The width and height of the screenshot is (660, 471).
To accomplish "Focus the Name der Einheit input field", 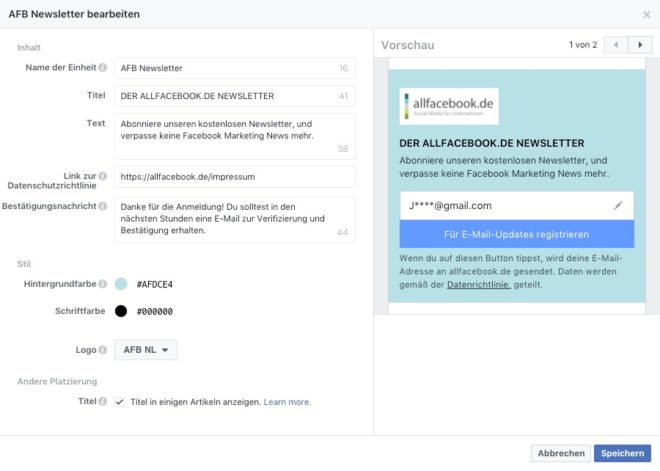I will click(x=234, y=68).
